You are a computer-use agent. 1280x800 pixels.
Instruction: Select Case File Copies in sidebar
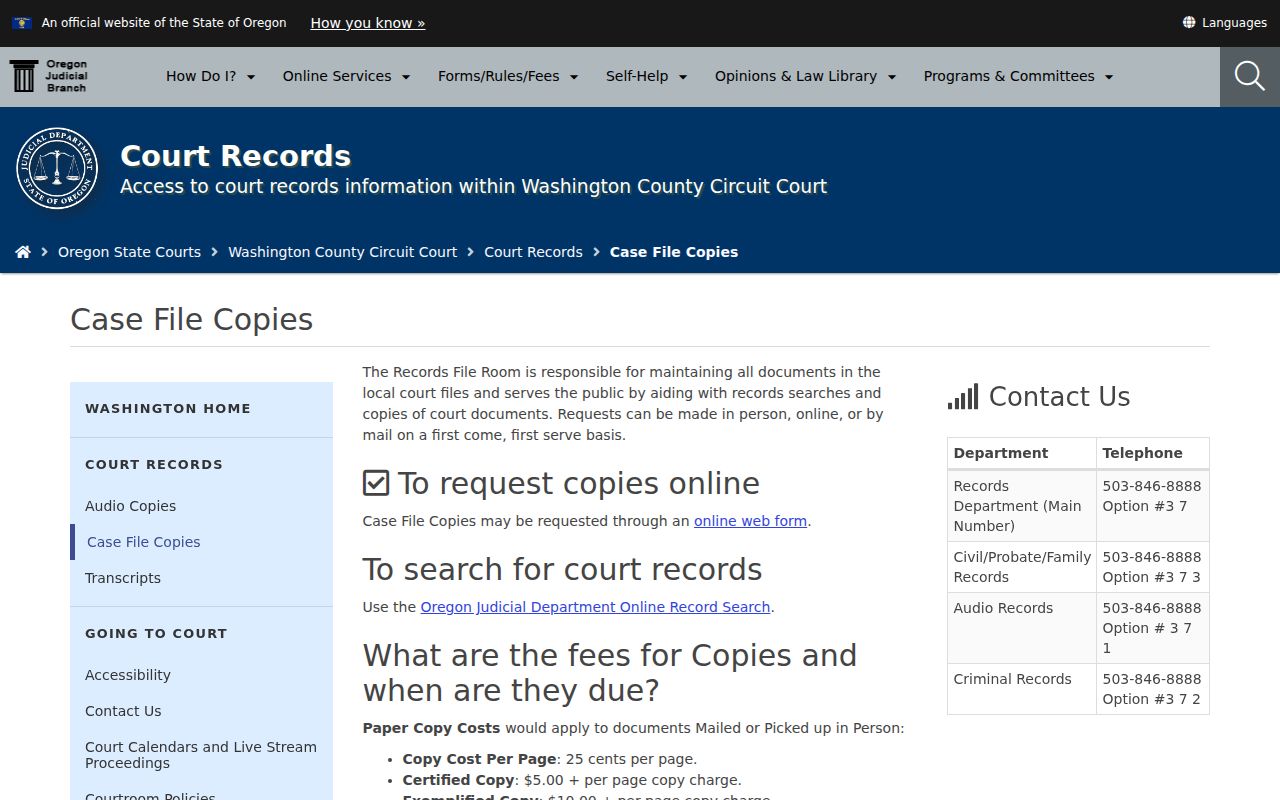(x=144, y=542)
